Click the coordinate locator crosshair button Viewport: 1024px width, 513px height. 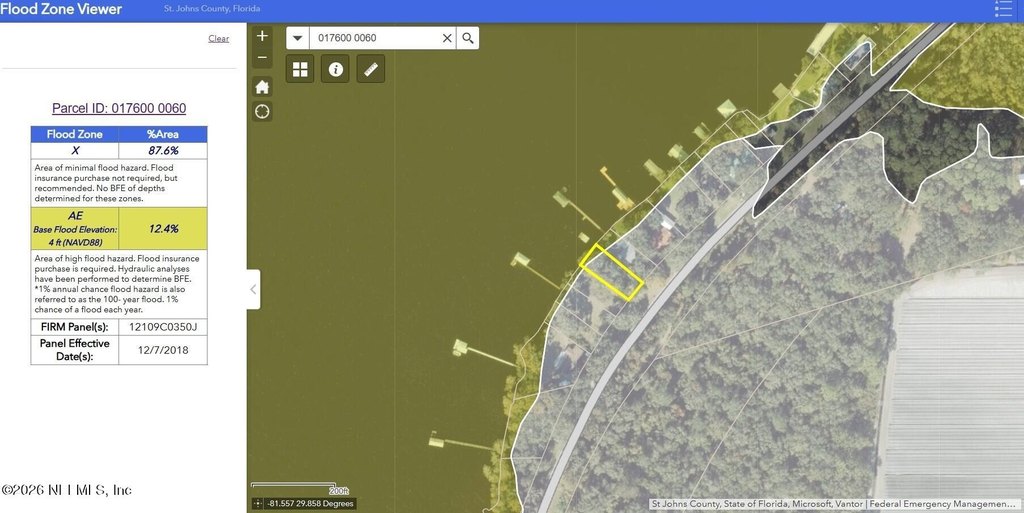(259, 504)
